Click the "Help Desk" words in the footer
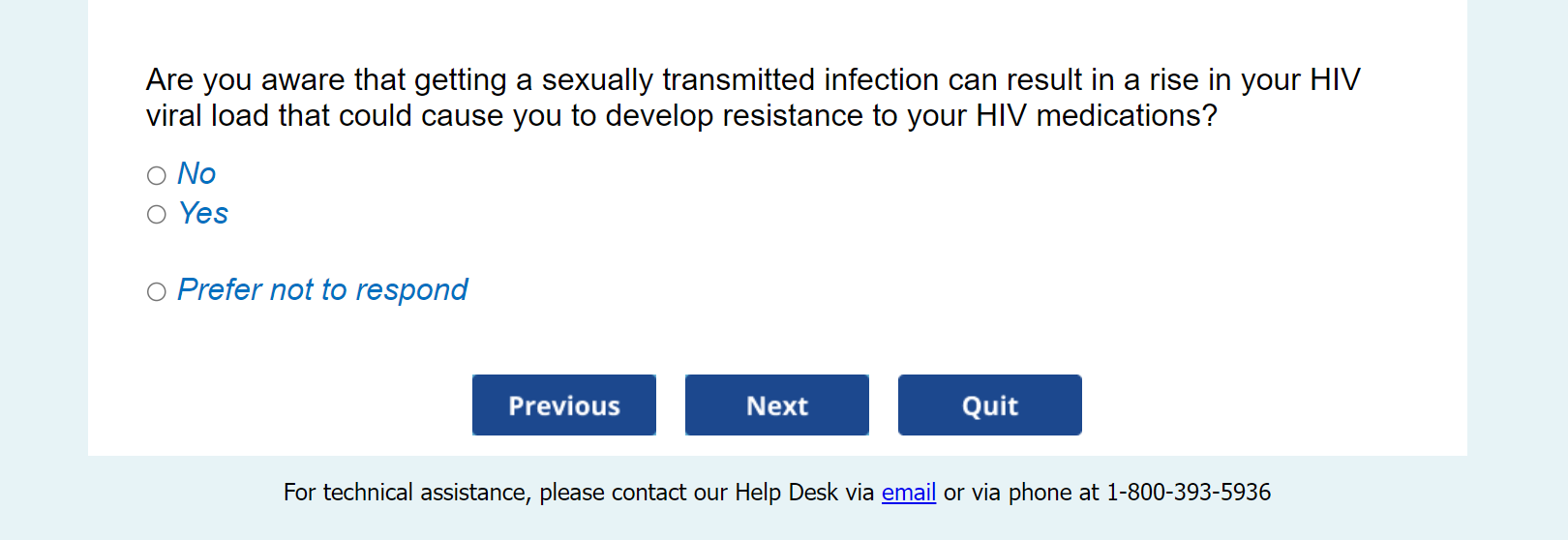 [786, 493]
